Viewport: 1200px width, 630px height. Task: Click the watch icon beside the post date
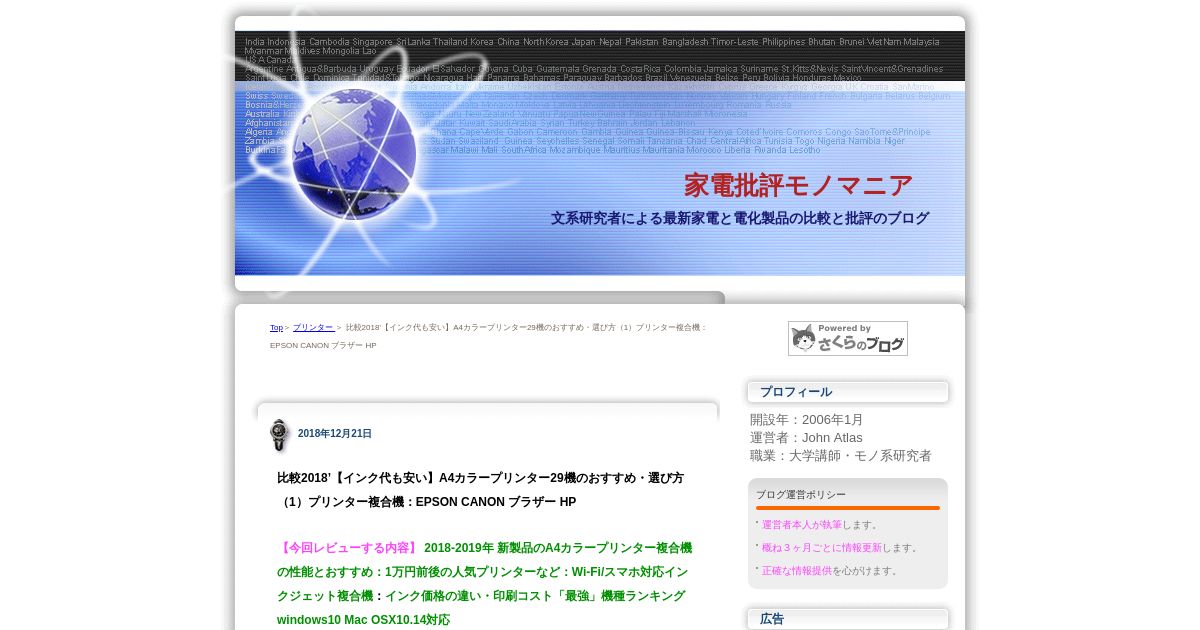click(x=279, y=435)
